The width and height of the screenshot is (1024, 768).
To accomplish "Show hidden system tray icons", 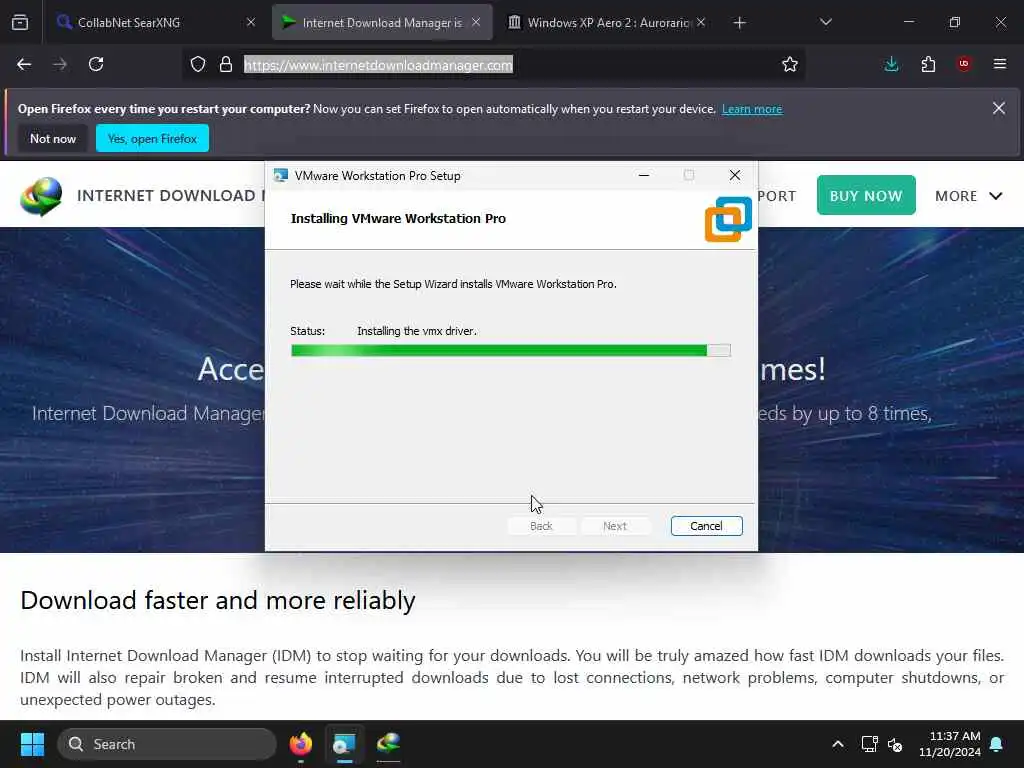I will tap(837, 744).
